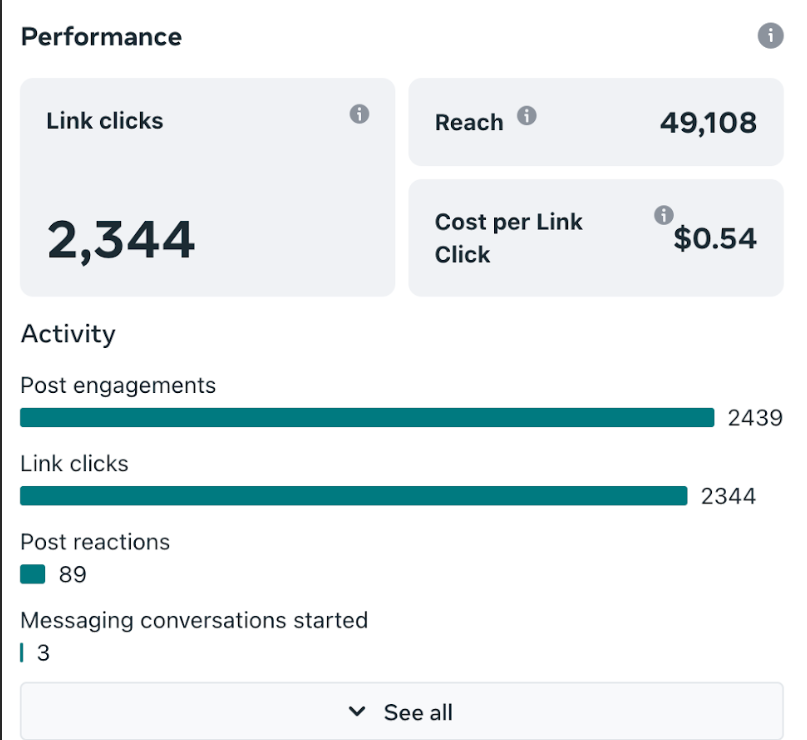This screenshot has height=740, width=807.
Task: Click the chevron inside the See all button
Action: (357, 711)
